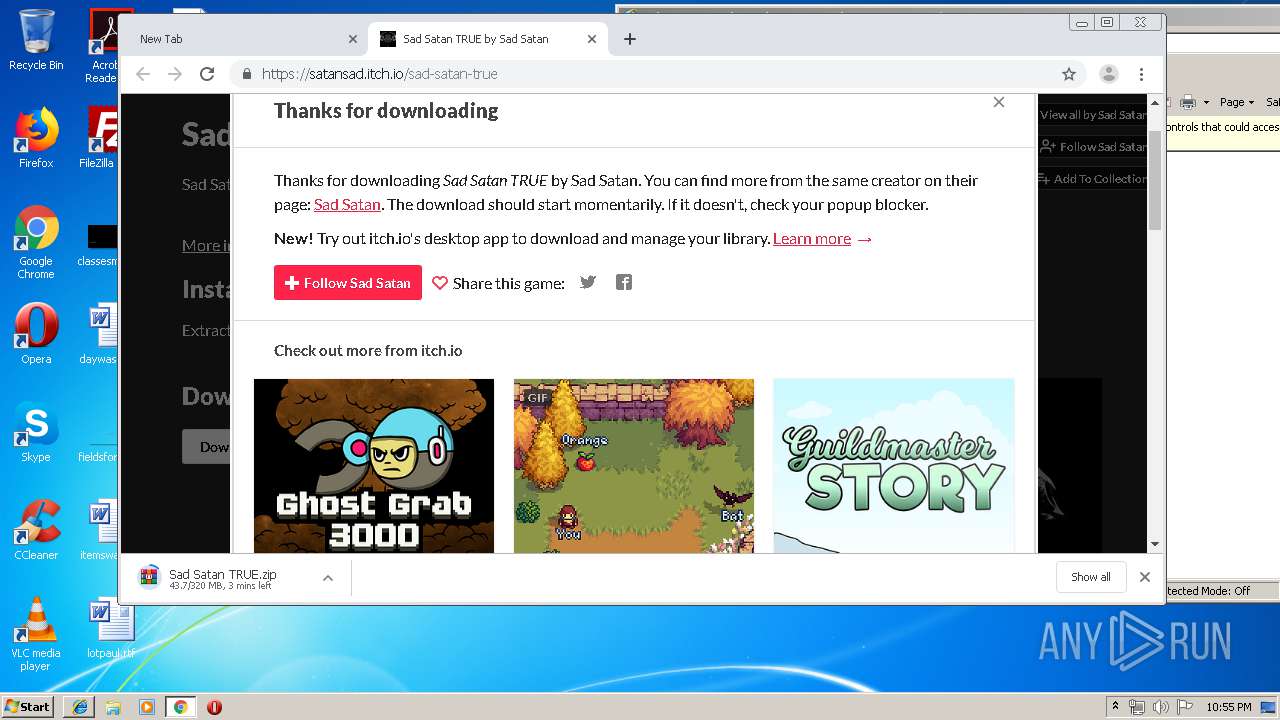Open Guildmaster Story game thumbnail
Image resolution: width=1280 pixels, height=720 pixels.
coord(894,466)
